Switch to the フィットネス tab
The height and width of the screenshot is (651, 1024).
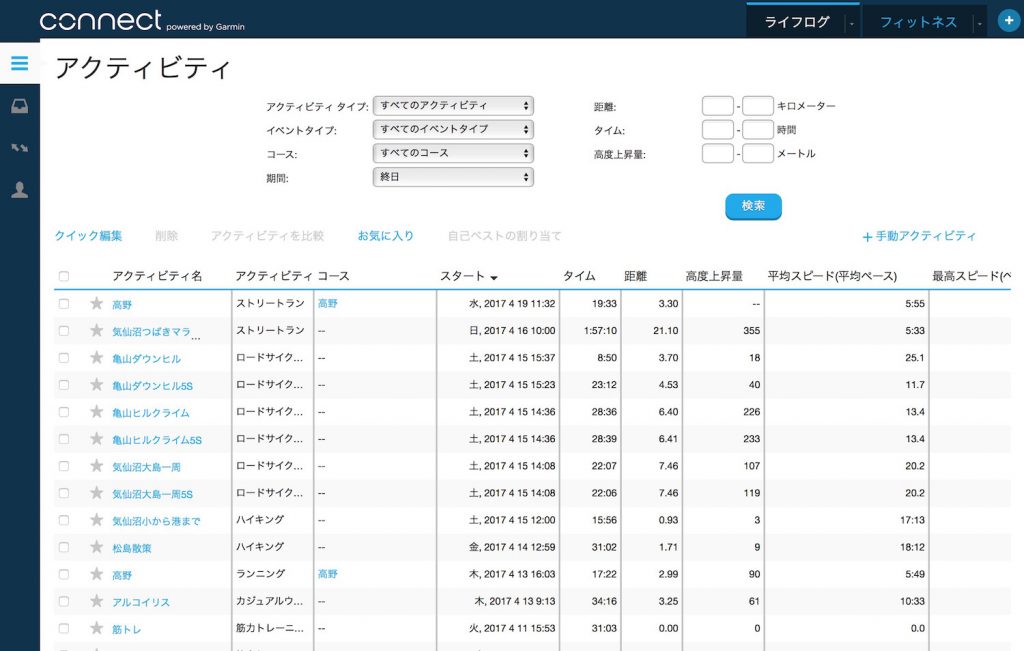[x=918, y=22]
